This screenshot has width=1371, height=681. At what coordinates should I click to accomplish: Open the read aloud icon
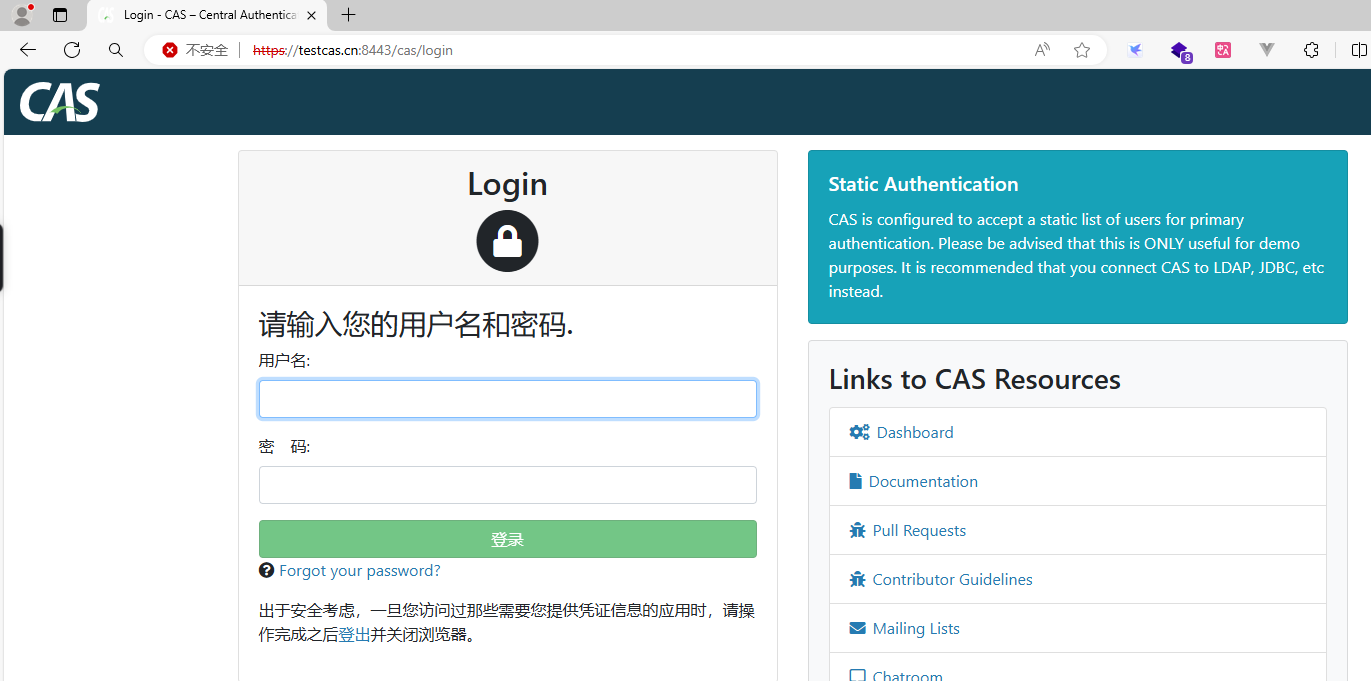(x=1042, y=50)
